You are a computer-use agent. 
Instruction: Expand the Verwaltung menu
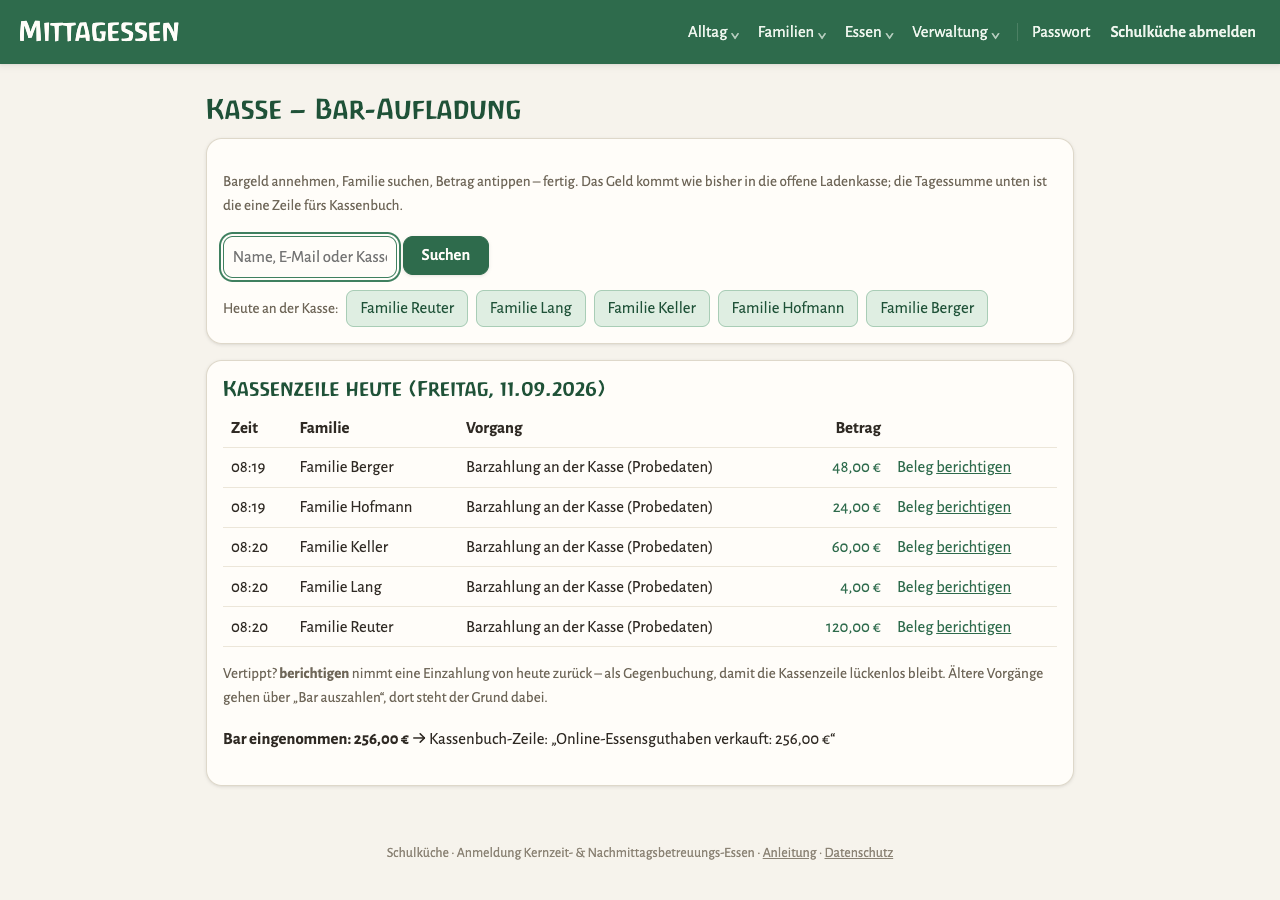(x=955, y=32)
